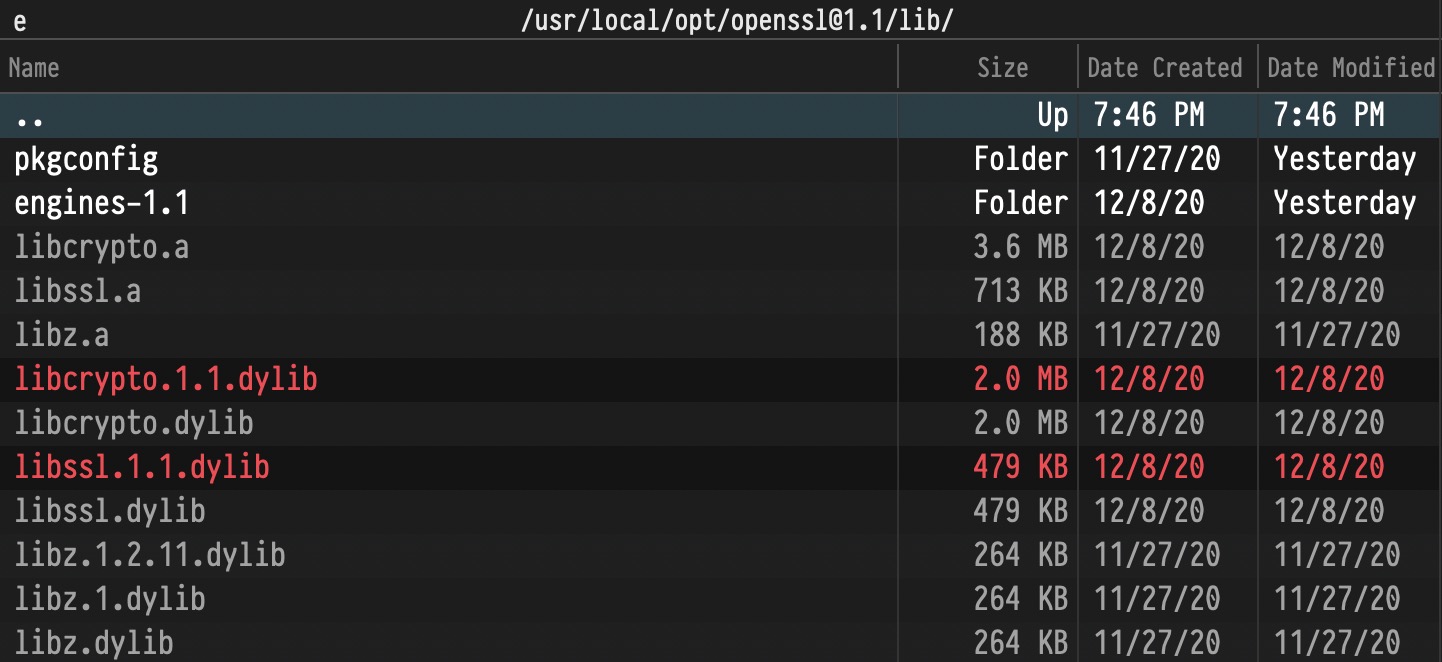This screenshot has height=662, width=1442.
Task: Sort the file list by Name
Action: (34, 67)
